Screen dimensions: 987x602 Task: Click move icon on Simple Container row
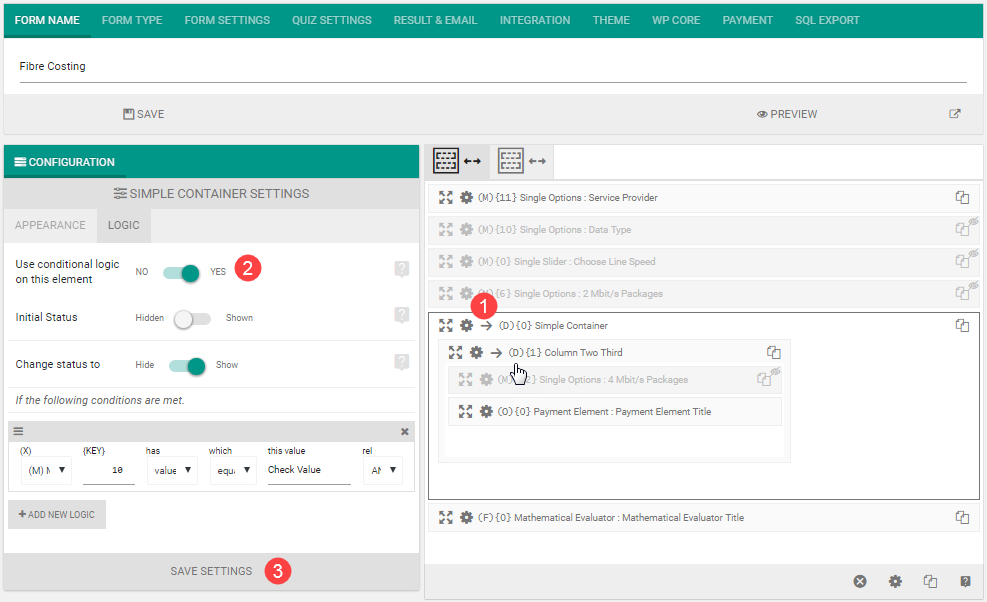point(446,326)
